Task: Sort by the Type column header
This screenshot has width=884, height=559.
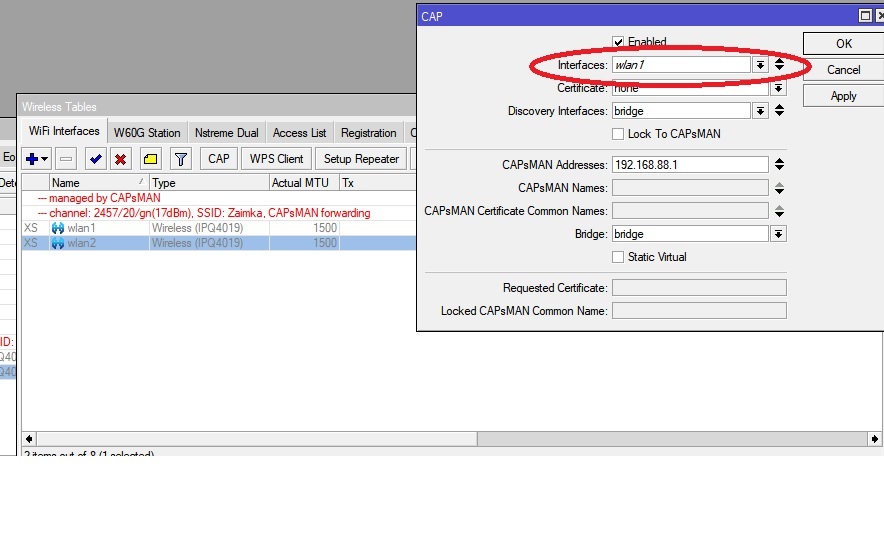Action: (209, 183)
